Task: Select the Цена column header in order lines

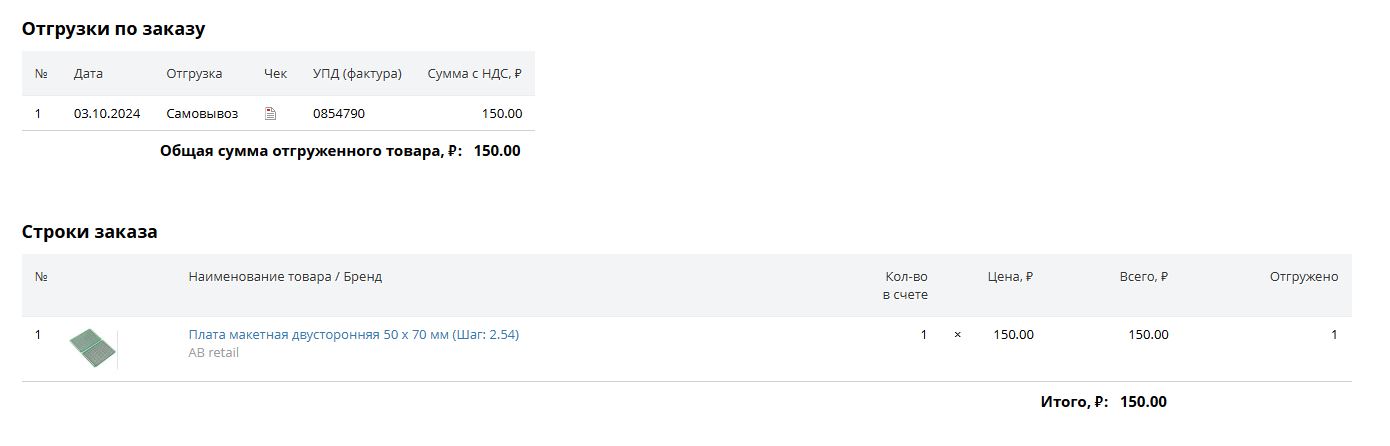Action: pos(1010,277)
